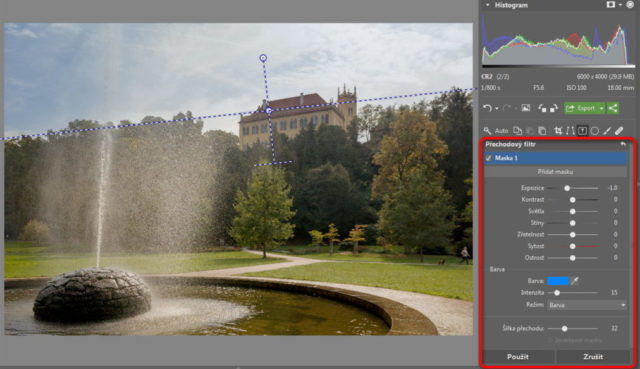Adjust the Expozice slider

[x=572, y=188]
